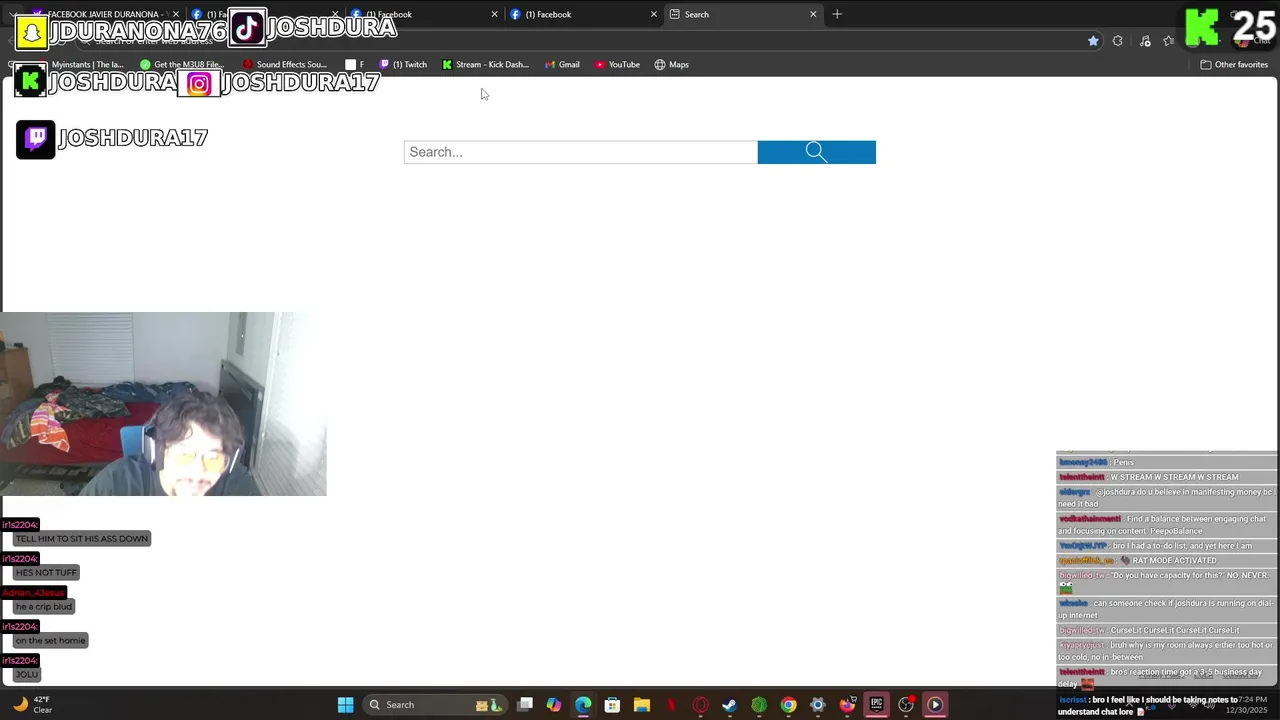This screenshot has height=720, width=1280.
Task: Open Windows Settings gear in the taskbar
Action: click(817, 705)
